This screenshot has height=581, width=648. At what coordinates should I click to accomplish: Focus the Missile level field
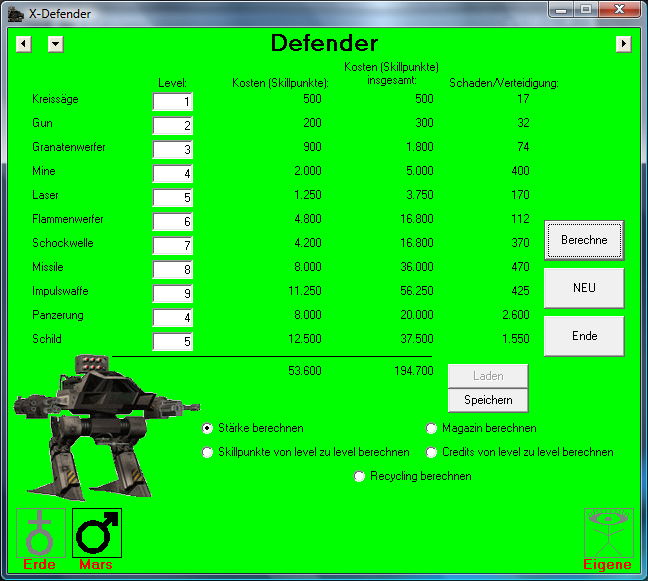click(172, 269)
